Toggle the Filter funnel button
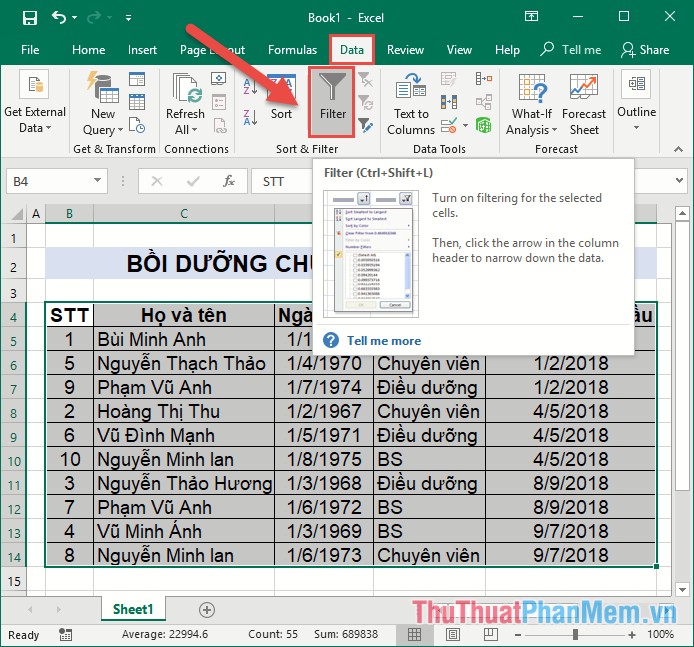 coord(332,102)
